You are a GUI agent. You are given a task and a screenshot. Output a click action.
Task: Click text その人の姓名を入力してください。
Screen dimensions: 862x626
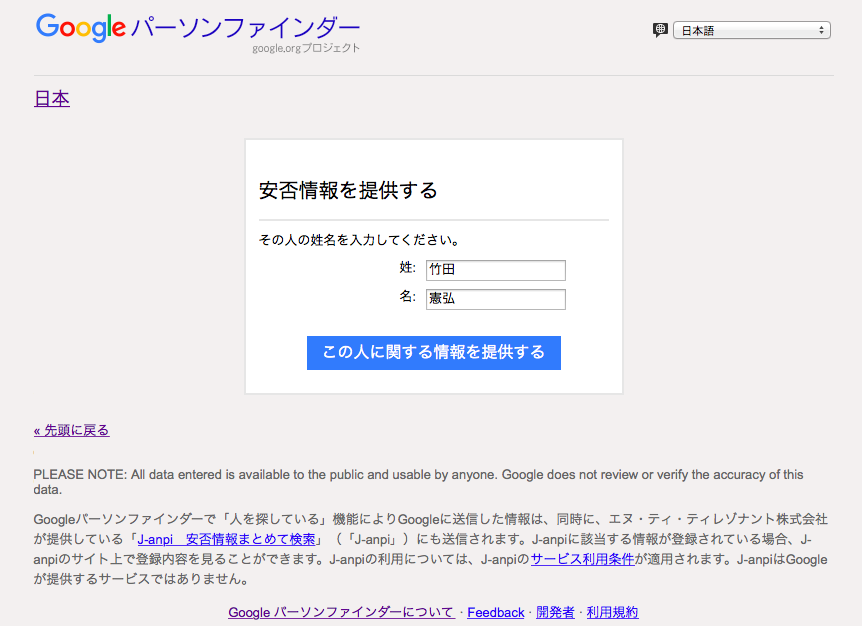tap(359, 240)
